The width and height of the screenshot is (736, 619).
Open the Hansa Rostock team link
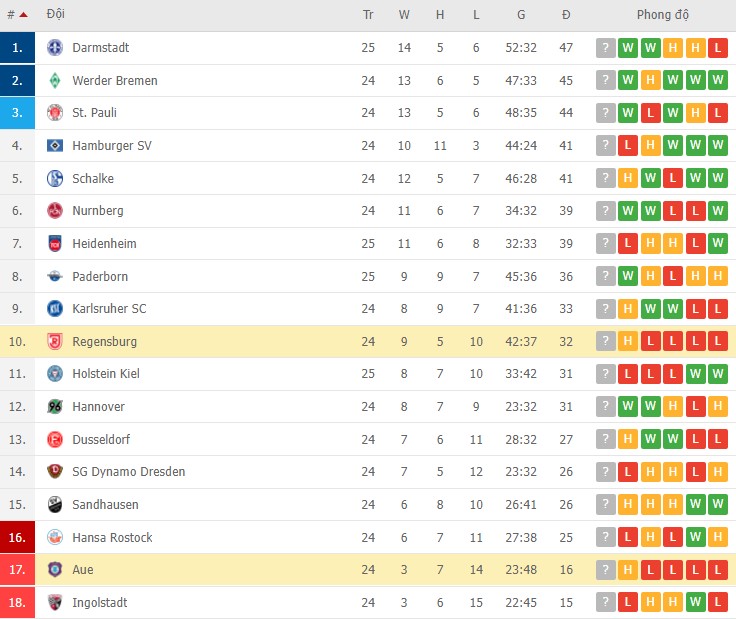tap(112, 538)
